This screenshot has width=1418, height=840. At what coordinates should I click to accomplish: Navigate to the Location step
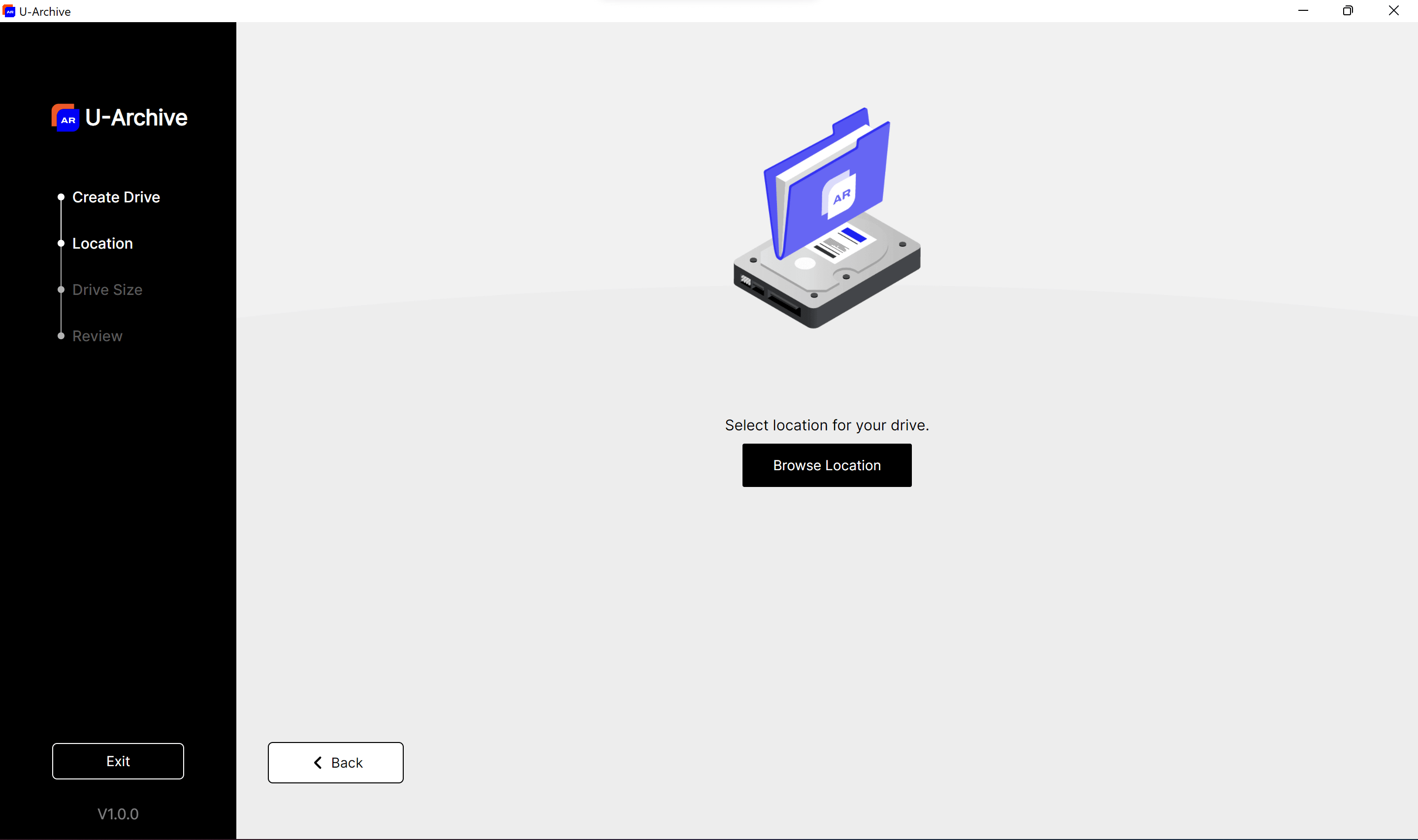coord(102,243)
